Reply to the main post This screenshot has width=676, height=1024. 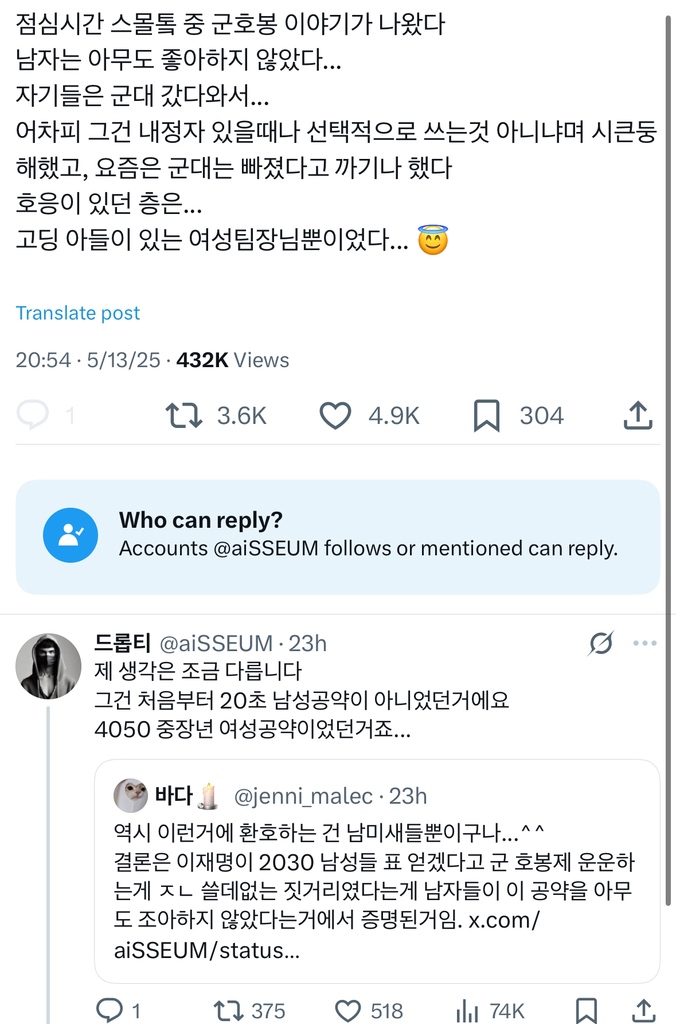(x=35, y=416)
